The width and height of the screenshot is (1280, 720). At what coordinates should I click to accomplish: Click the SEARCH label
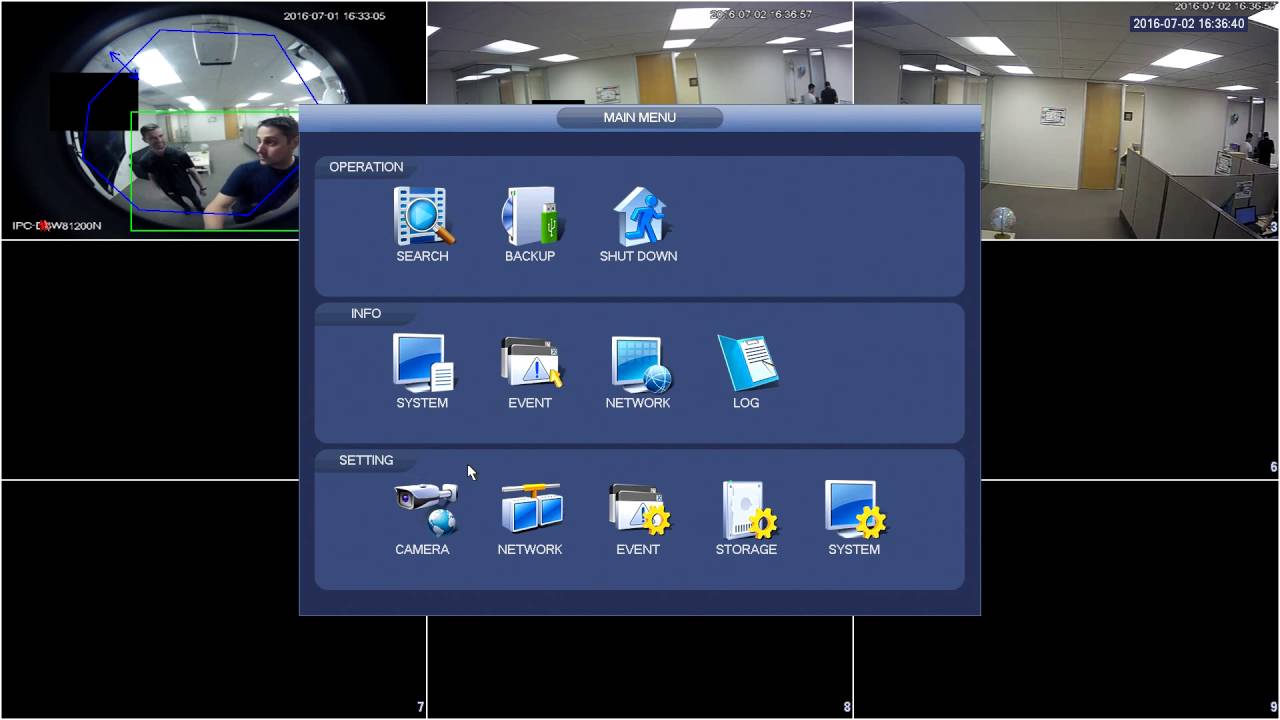click(422, 256)
